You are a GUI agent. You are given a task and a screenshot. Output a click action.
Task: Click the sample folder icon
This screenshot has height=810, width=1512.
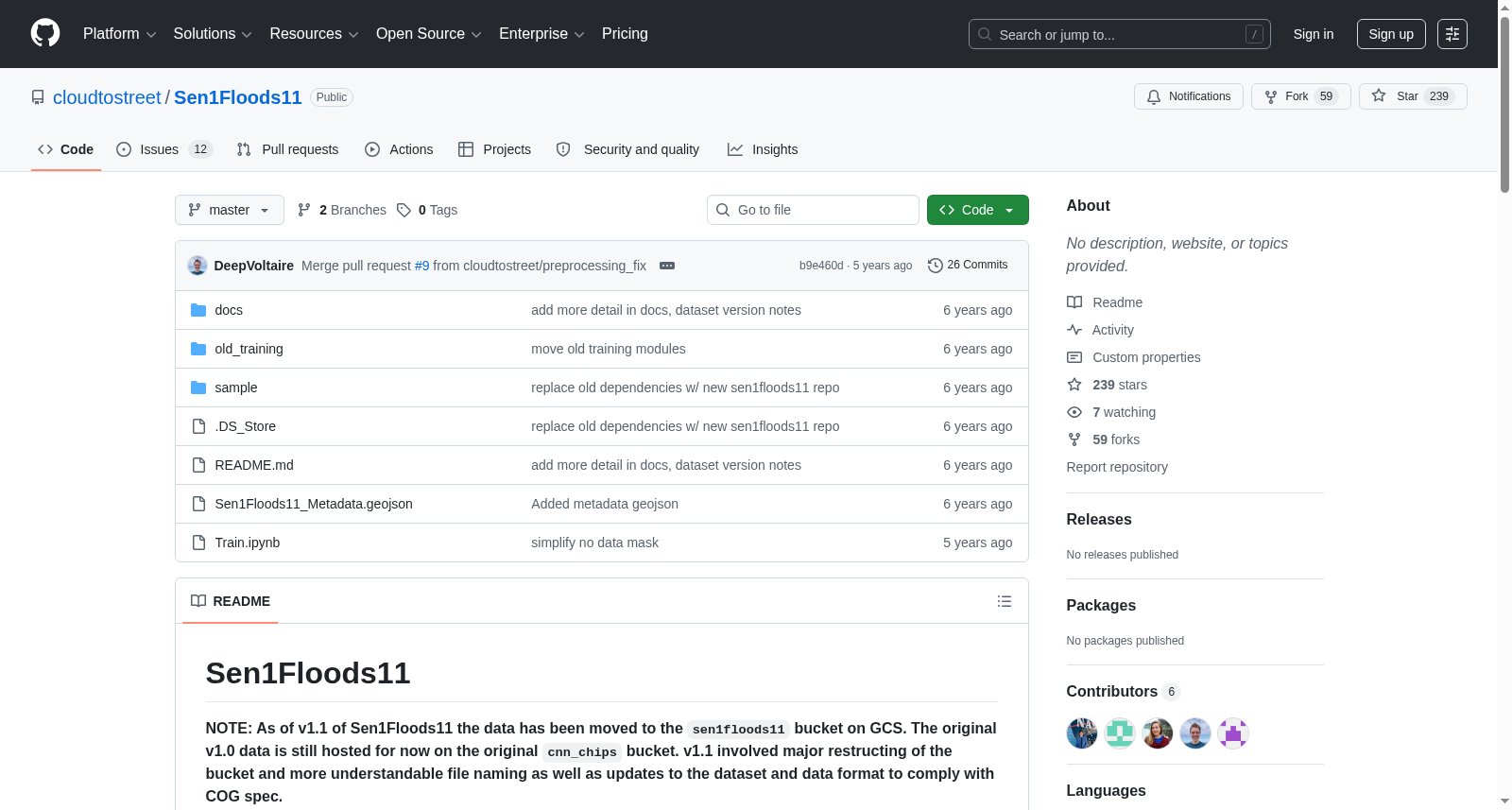coord(198,388)
